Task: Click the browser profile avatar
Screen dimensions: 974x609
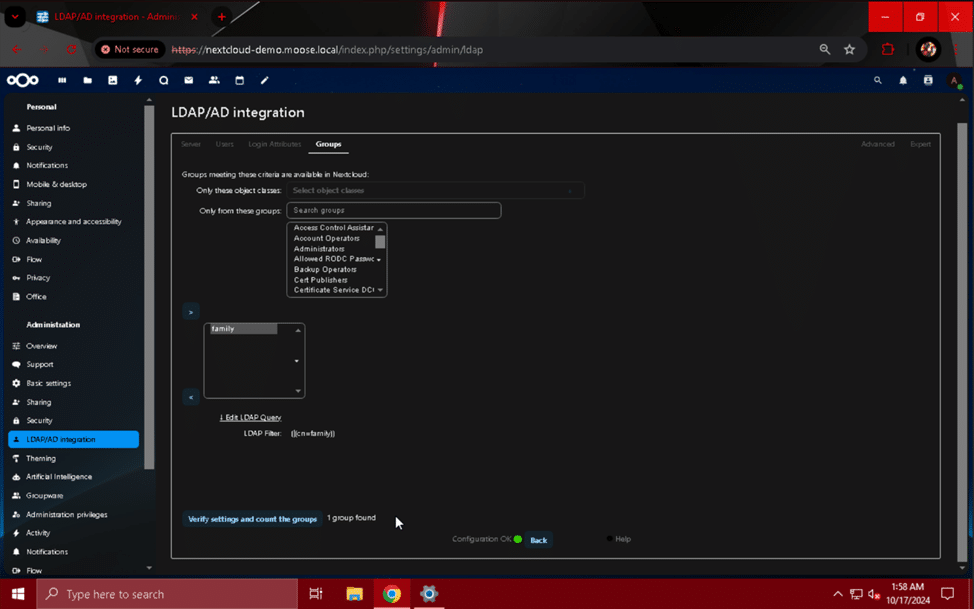Action: (x=928, y=49)
